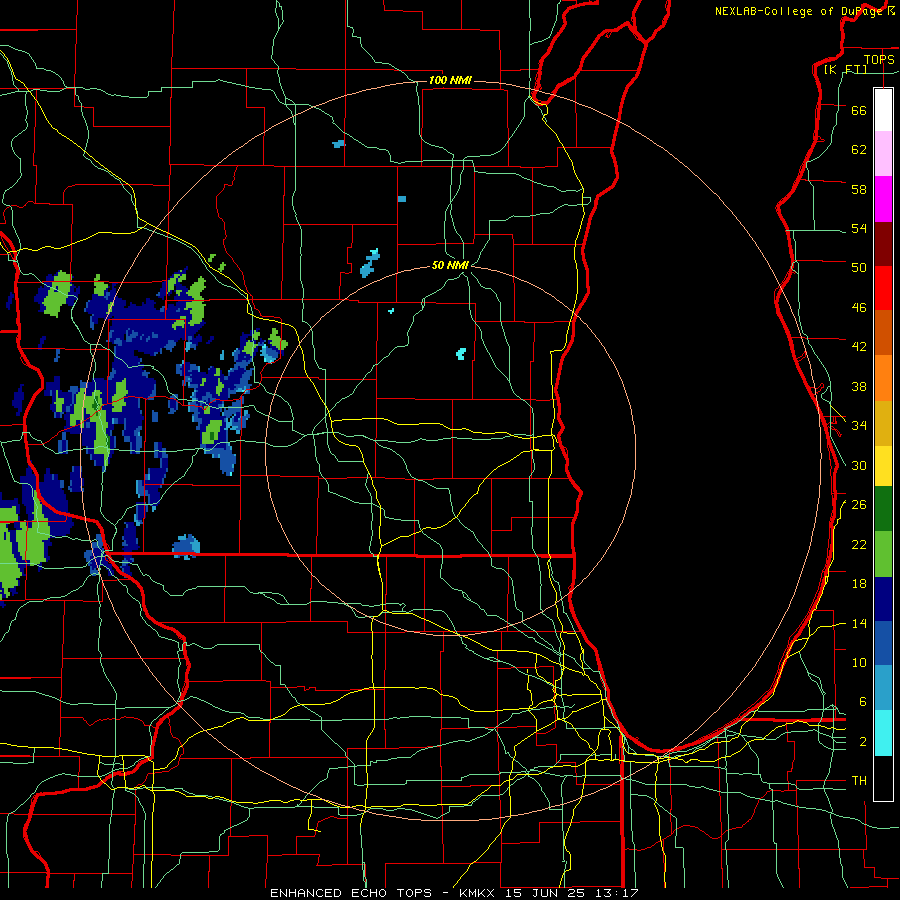Click the '15 JUN 25' date in footer
Image resolution: width=900 pixels, height=900 pixels.
coord(545,893)
